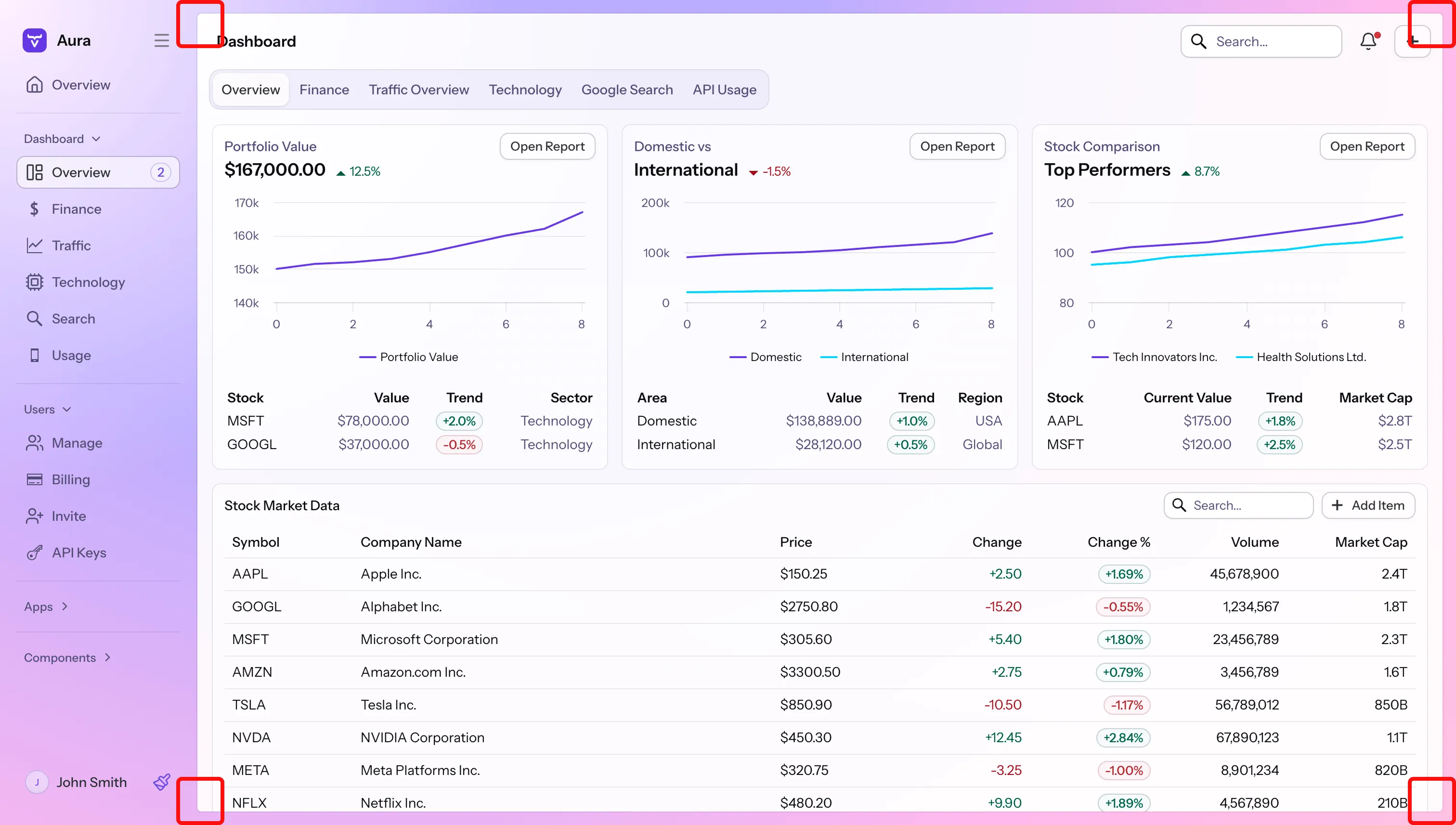
Task: Click the API Keys key item
Action: (79, 553)
